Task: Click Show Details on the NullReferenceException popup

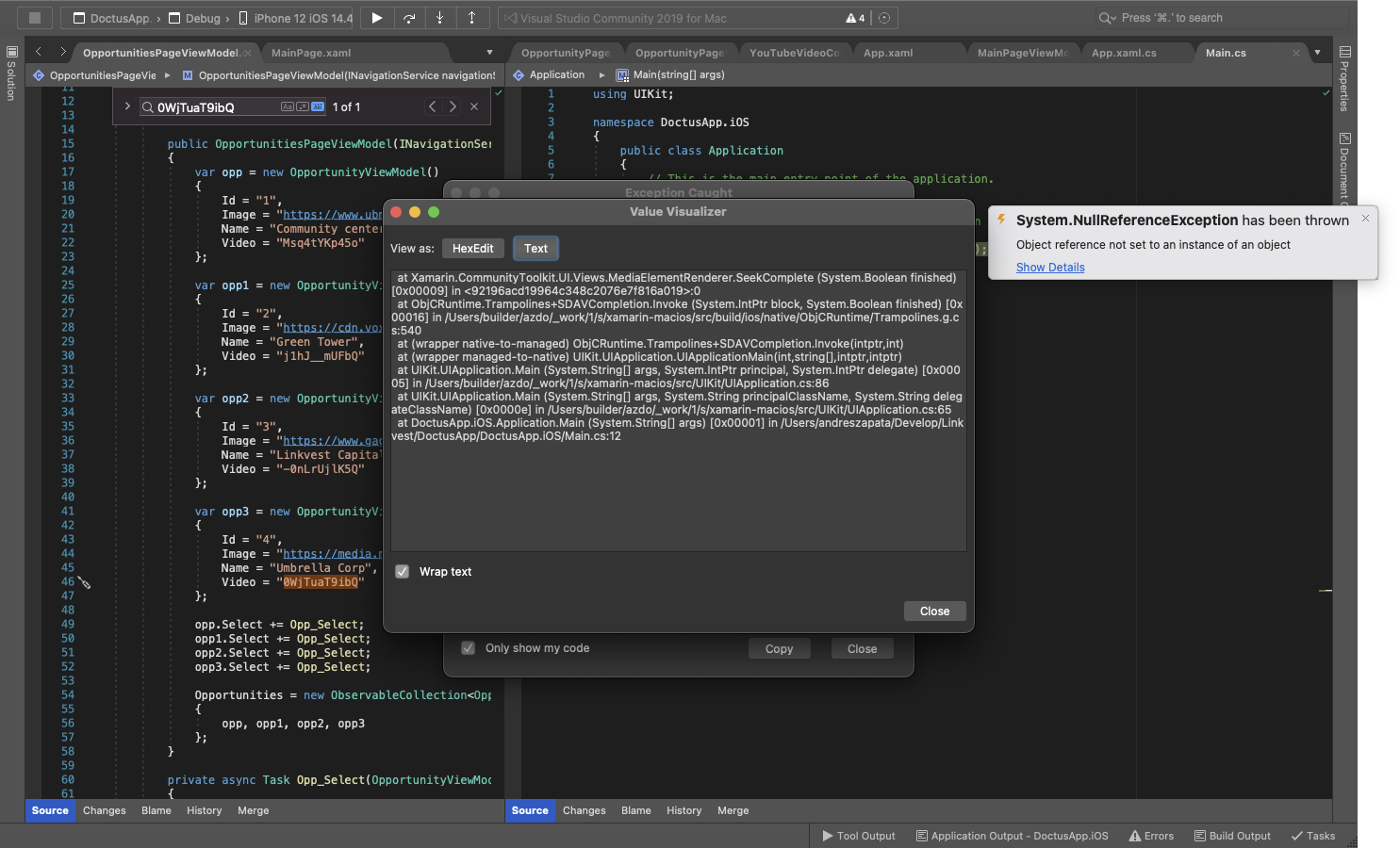Action: point(1049,267)
